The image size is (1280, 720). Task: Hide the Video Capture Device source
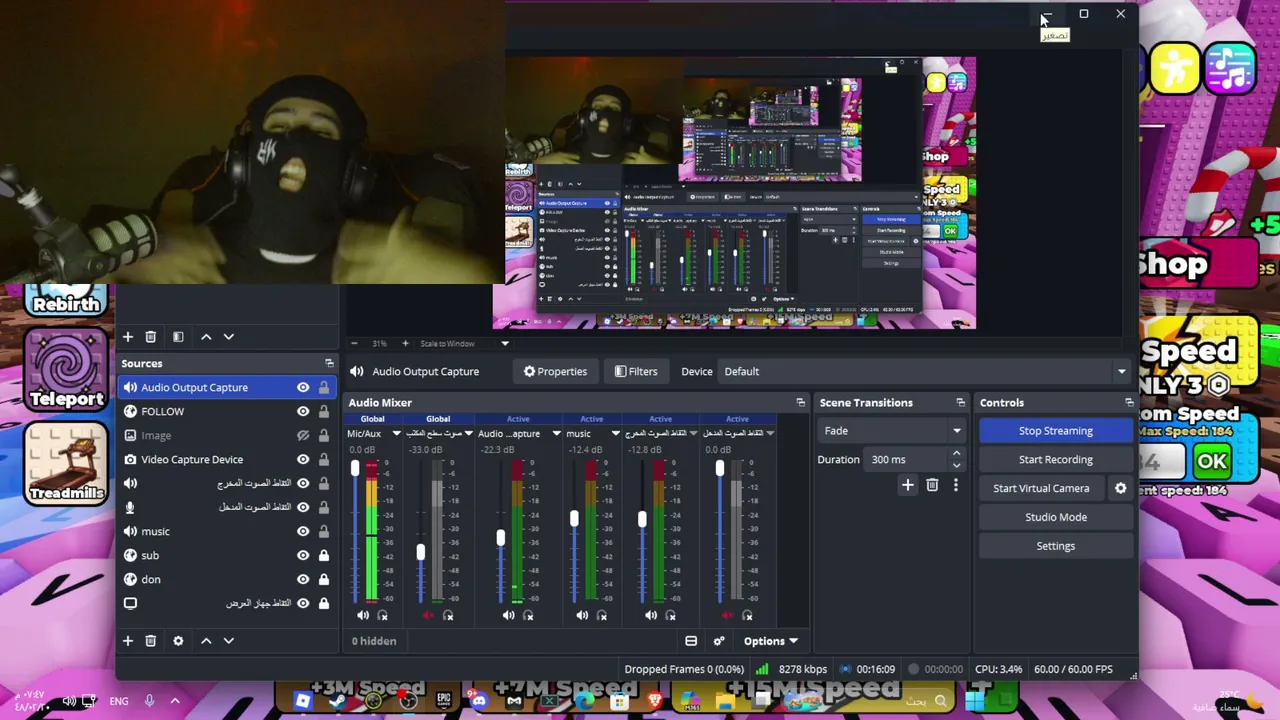[303, 459]
